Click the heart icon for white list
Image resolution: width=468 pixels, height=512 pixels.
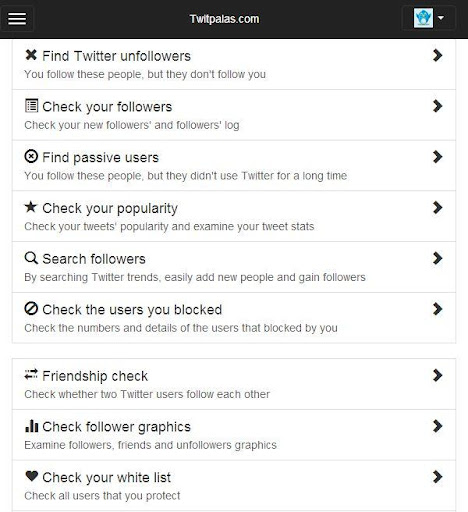(x=32, y=476)
